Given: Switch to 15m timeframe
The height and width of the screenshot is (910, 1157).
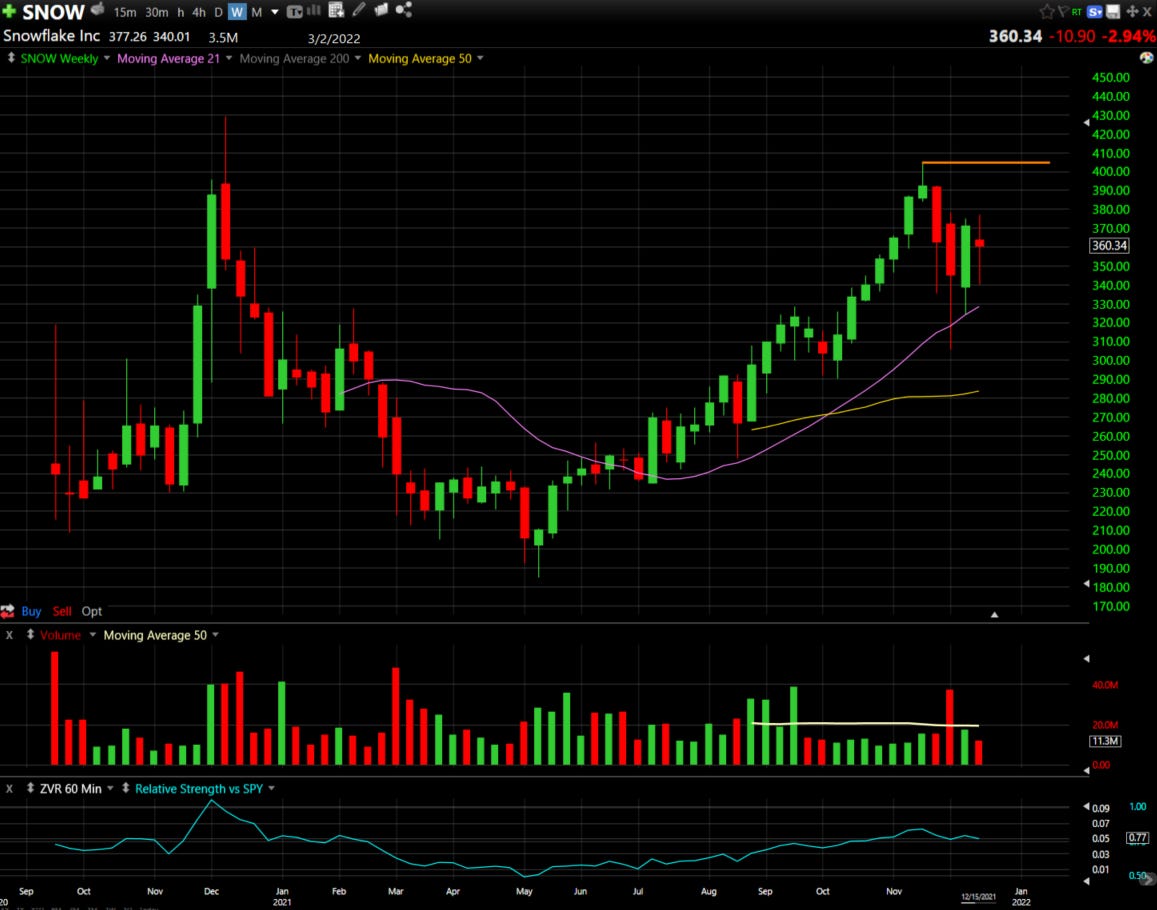Looking at the screenshot, I should [x=125, y=13].
